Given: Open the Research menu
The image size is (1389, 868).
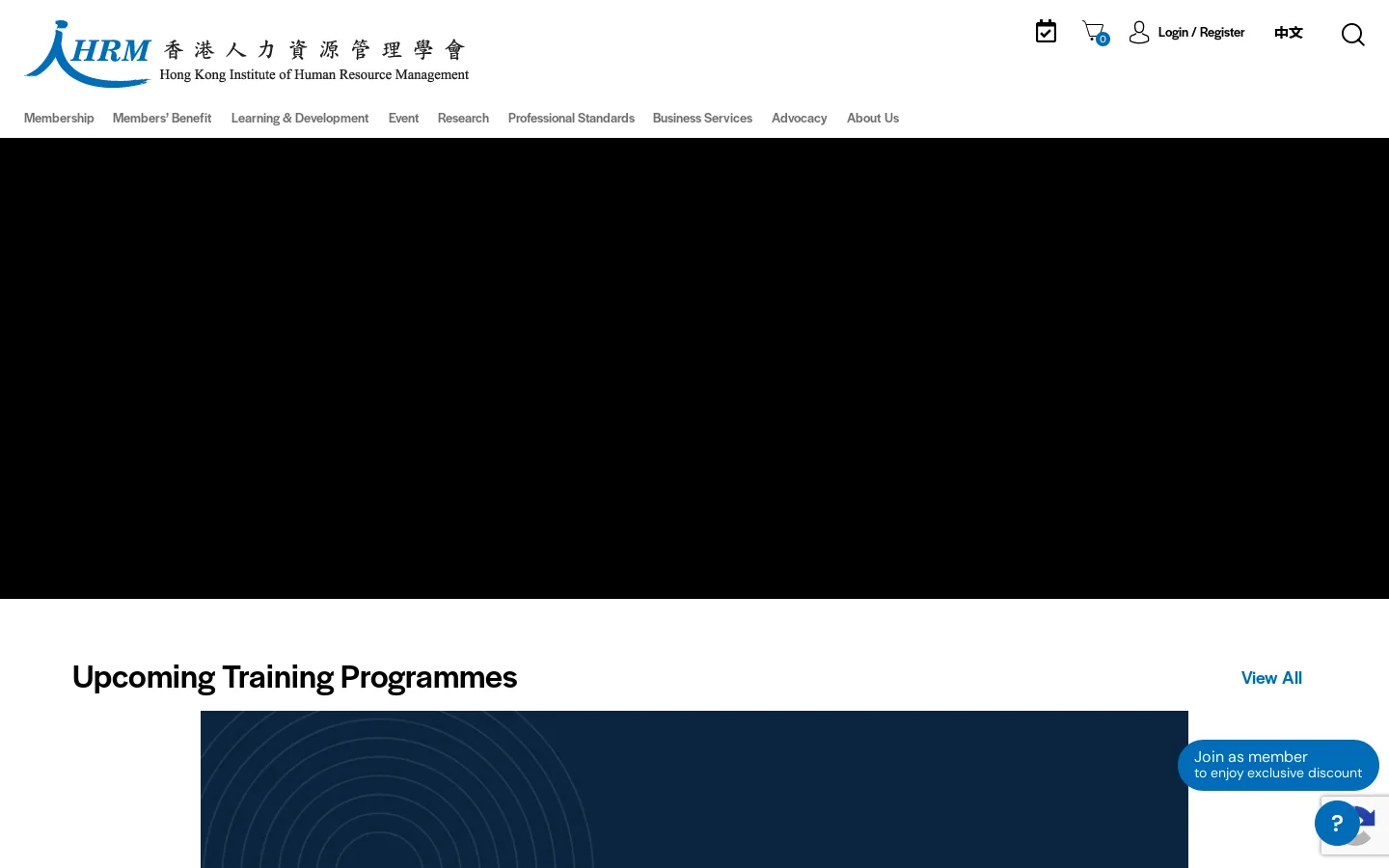Looking at the screenshot, I should (463, 119).
